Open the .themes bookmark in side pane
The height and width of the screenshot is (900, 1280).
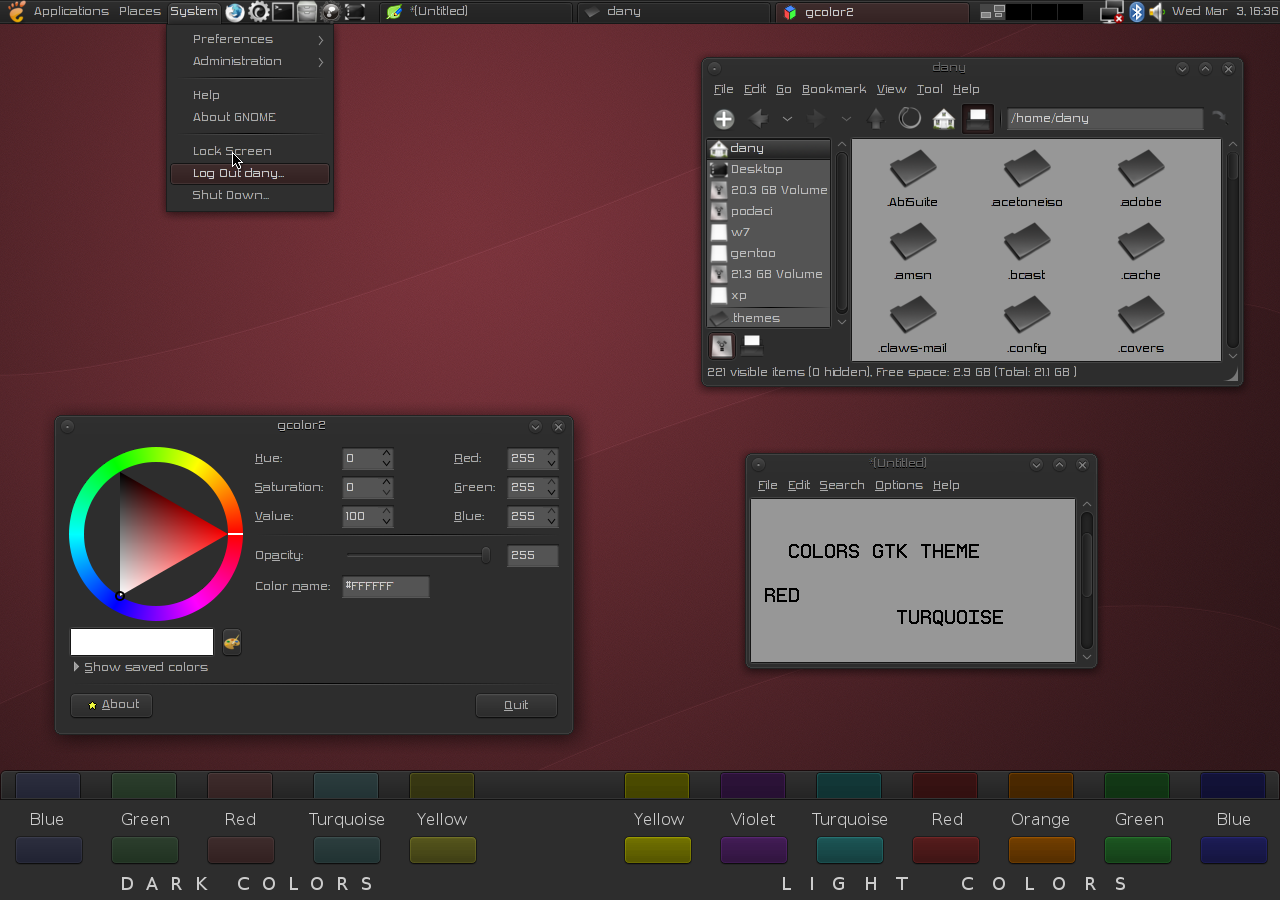pos(769,318)
